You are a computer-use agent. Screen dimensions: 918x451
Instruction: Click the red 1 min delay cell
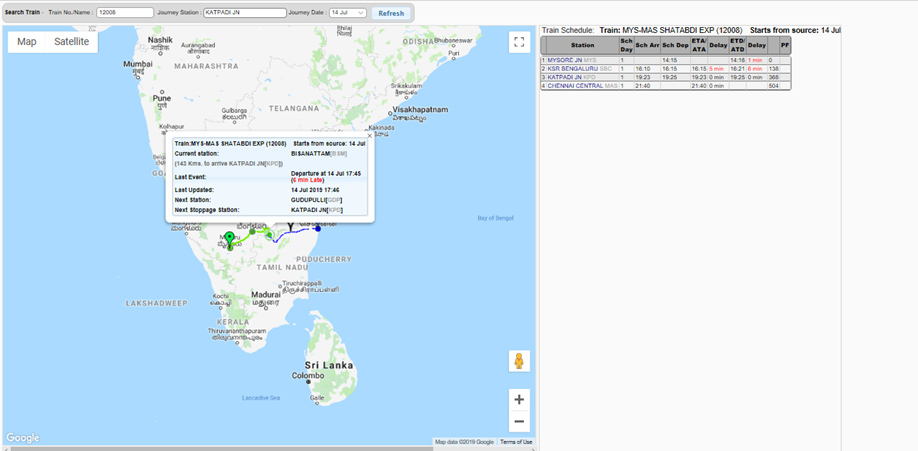pyautogui.click(x=755, y=60)
